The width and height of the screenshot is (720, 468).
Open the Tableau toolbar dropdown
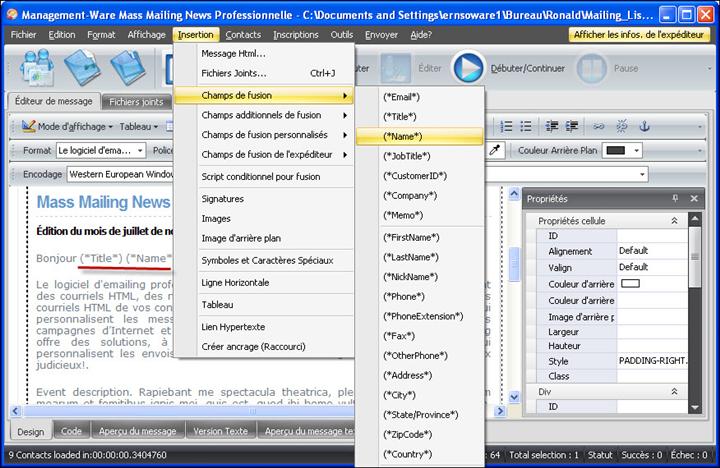click(x=139, y=126)
